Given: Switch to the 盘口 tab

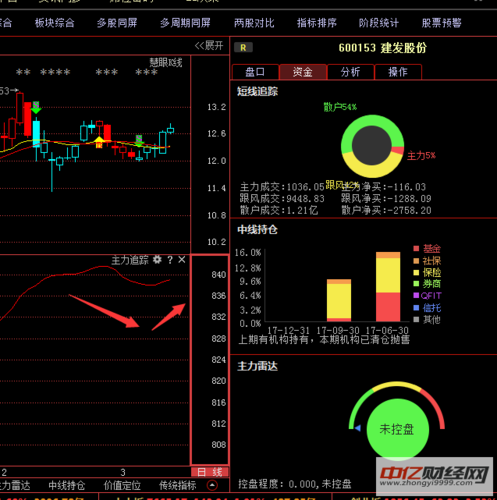Looking at the screenshot, I should 255,72.
